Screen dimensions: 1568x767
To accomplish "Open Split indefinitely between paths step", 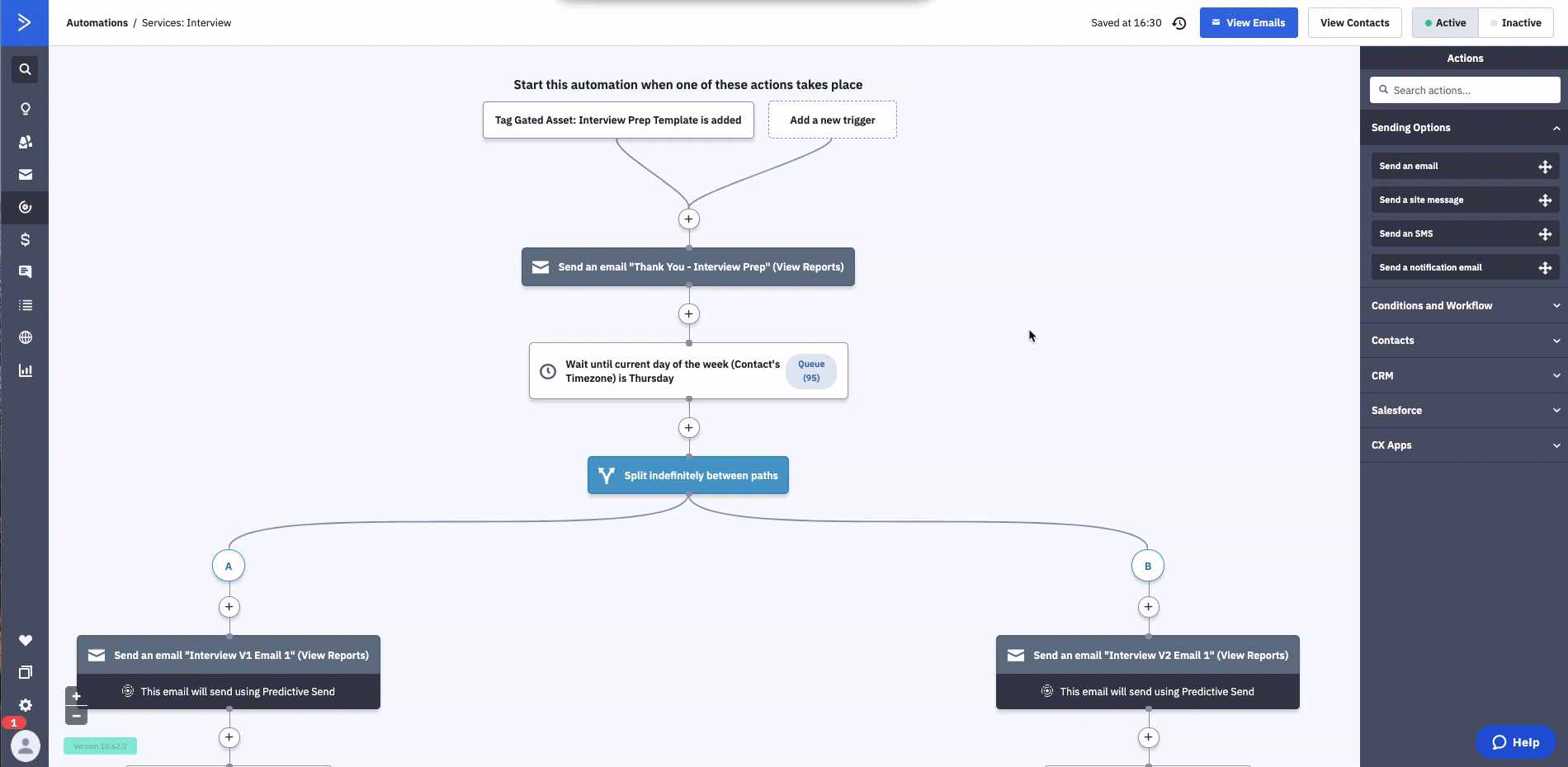I will (688, 476).
